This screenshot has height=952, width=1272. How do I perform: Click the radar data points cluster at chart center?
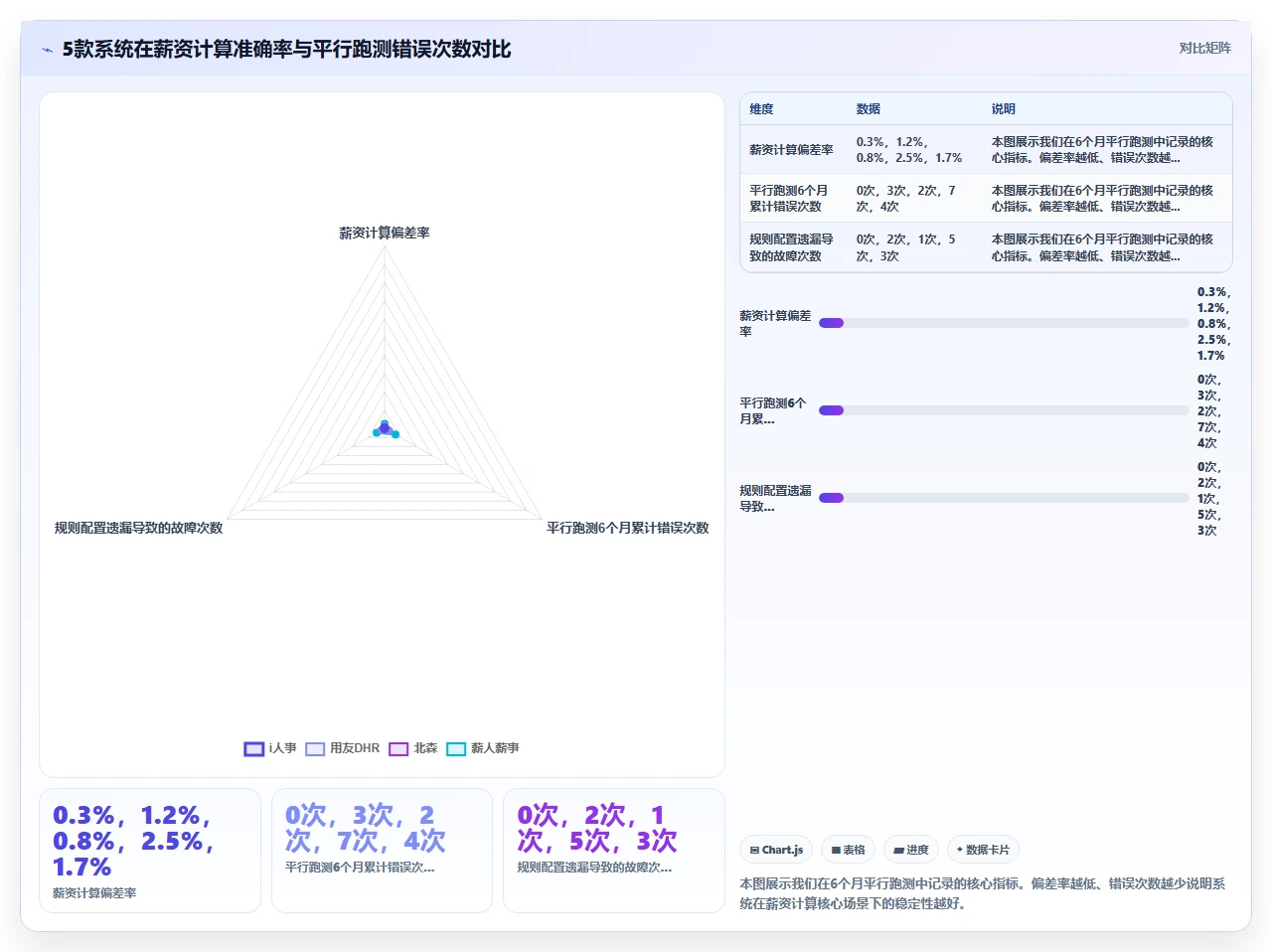pos(386,429)
